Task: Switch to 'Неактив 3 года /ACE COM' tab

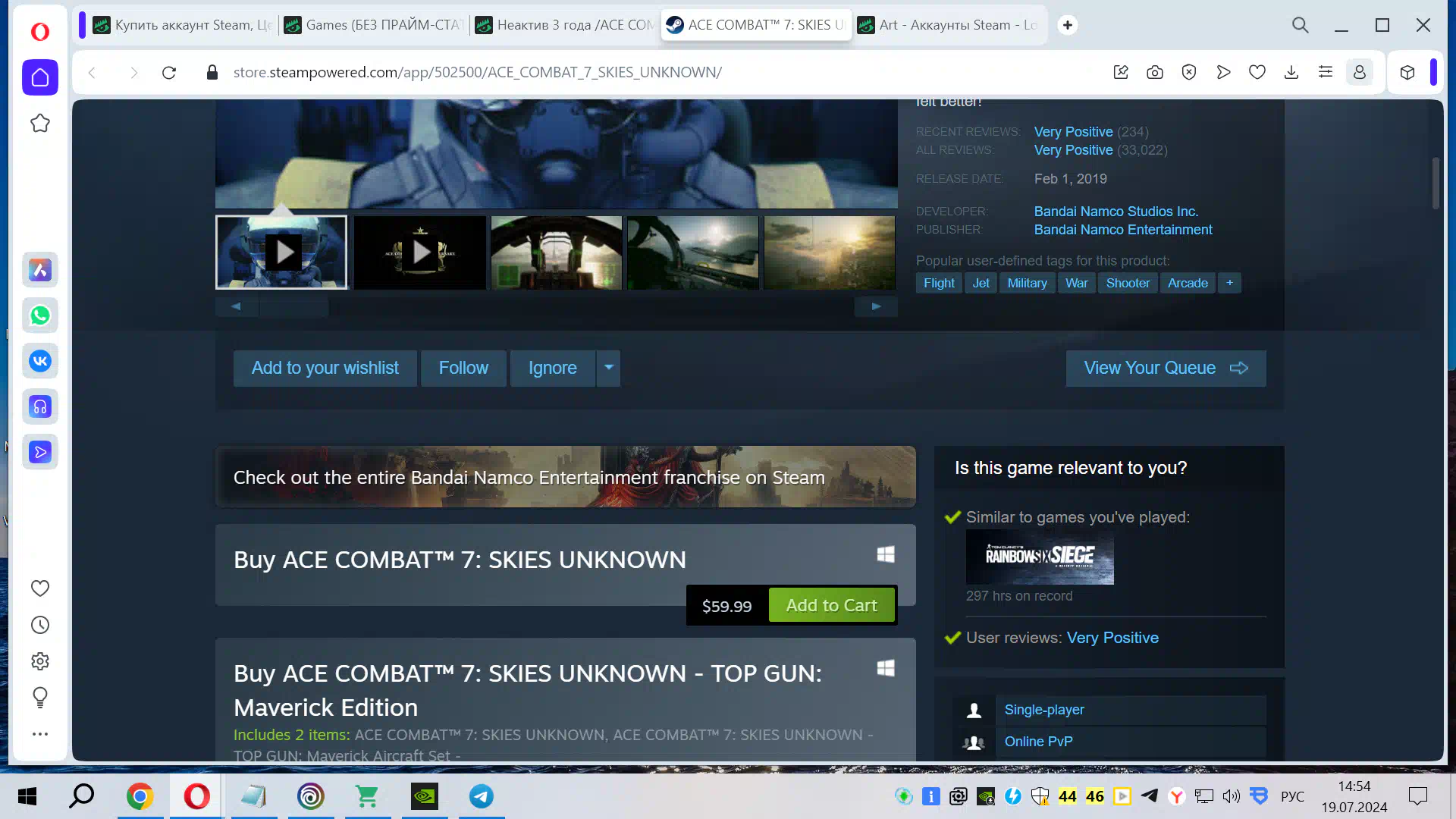Action: 564,25
